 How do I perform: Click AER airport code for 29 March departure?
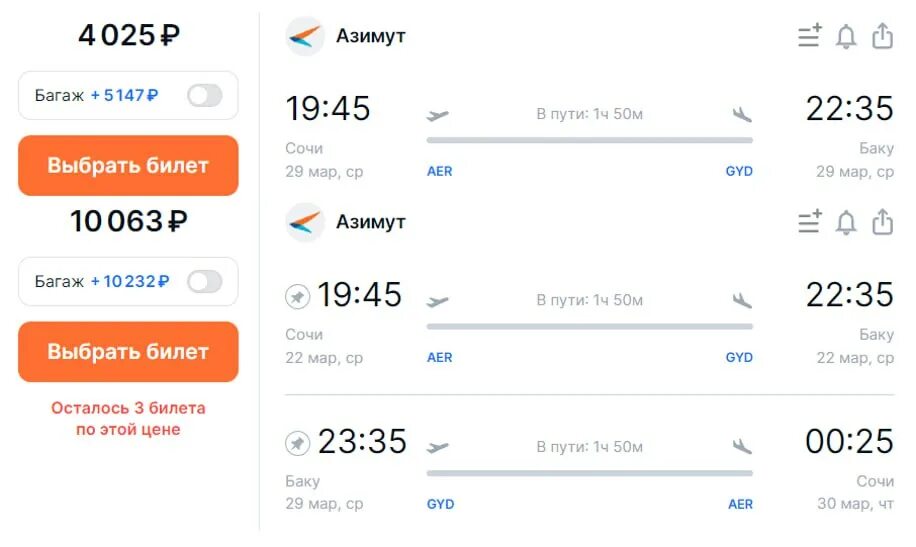439,171
